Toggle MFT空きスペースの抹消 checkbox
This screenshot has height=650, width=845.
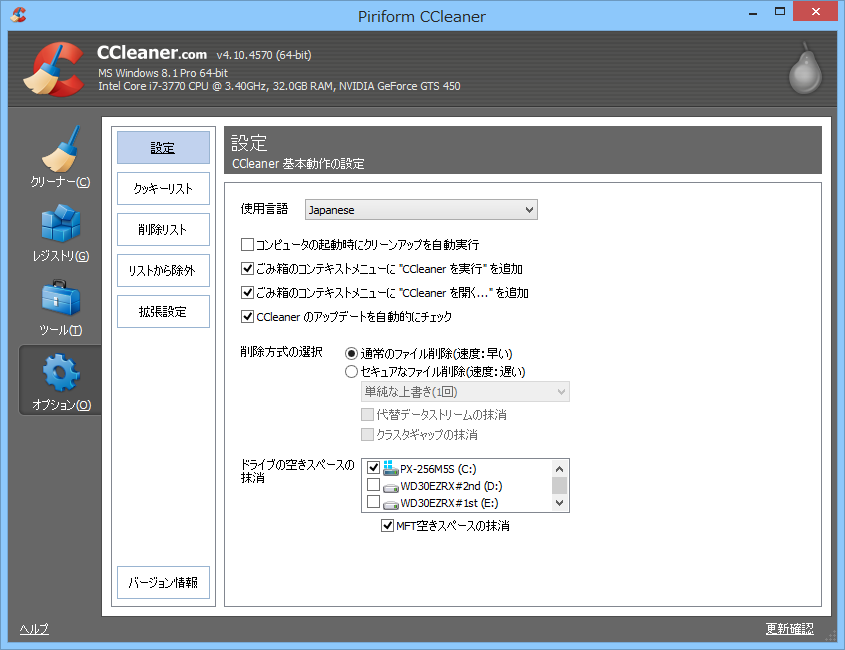click(387, 525)
